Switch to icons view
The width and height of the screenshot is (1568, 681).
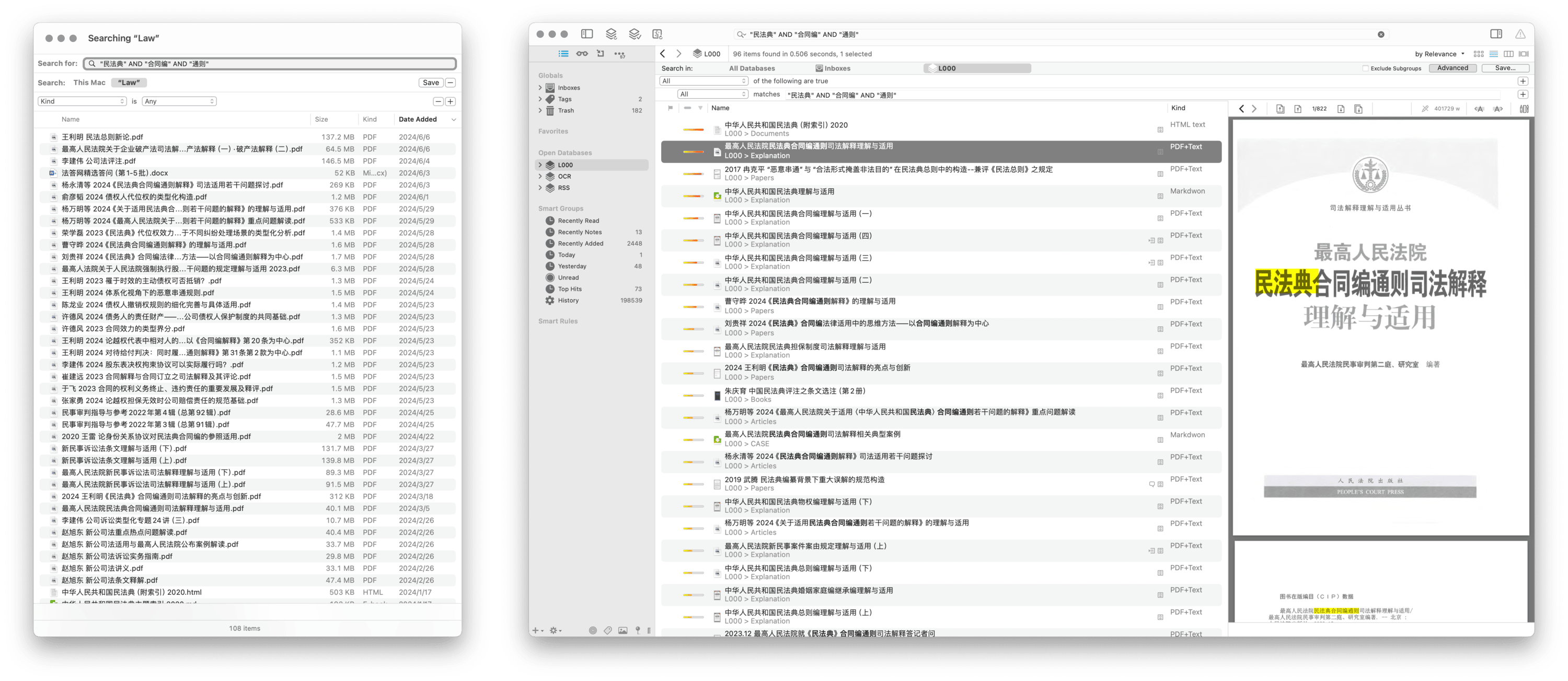tap(1479, 54)
